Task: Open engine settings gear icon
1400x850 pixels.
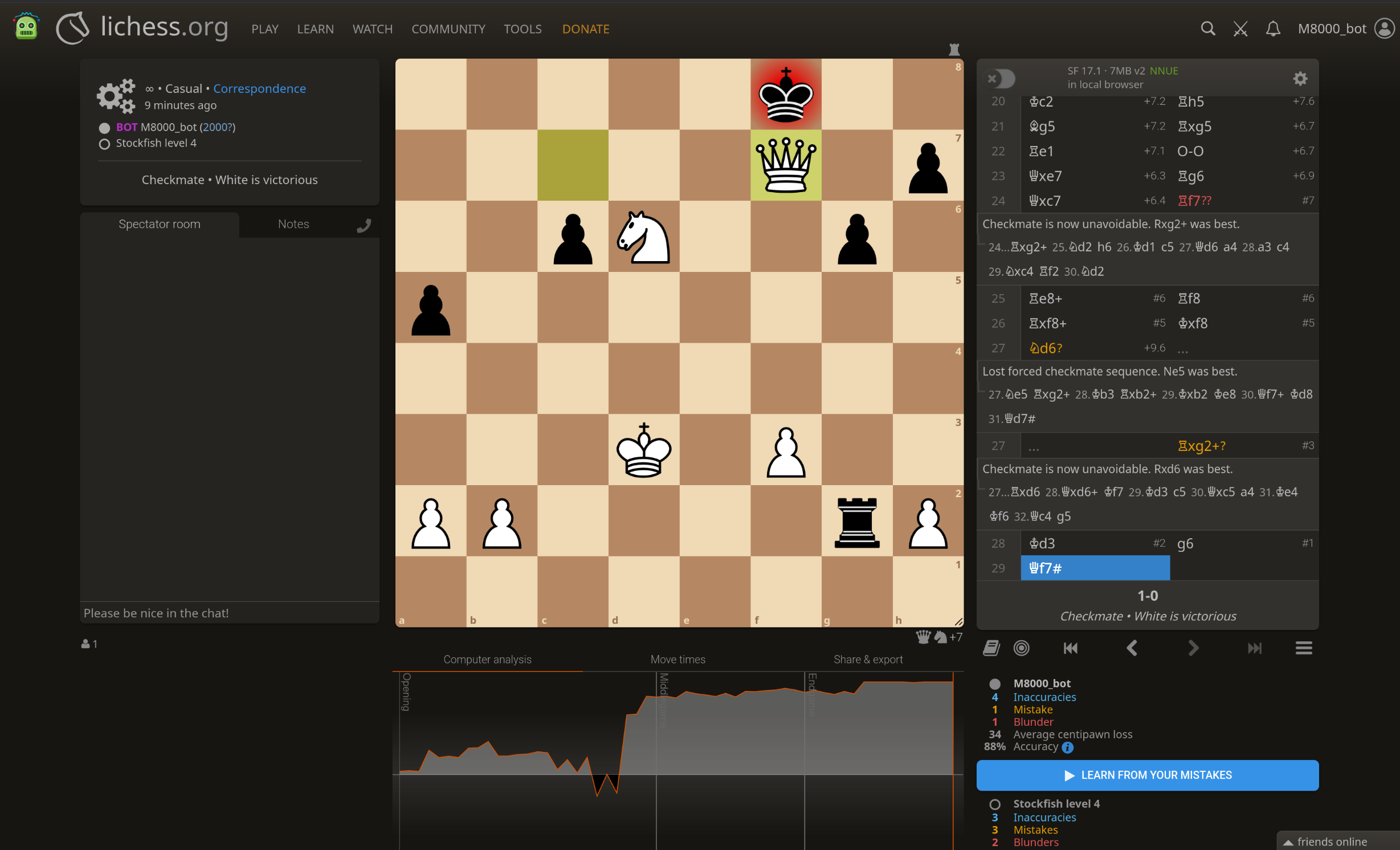Action: (x=1300, y=78)
